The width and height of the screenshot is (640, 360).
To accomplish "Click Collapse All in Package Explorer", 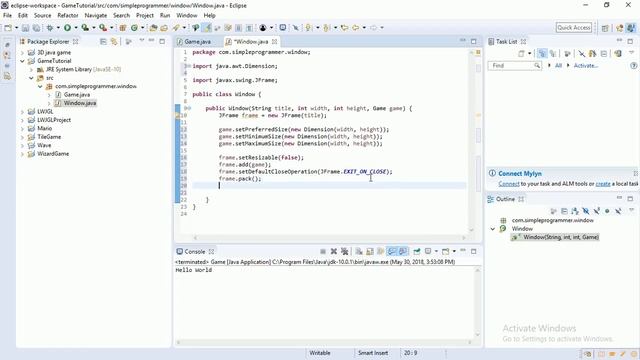I will pyautogui.click(x=103, y=42).
